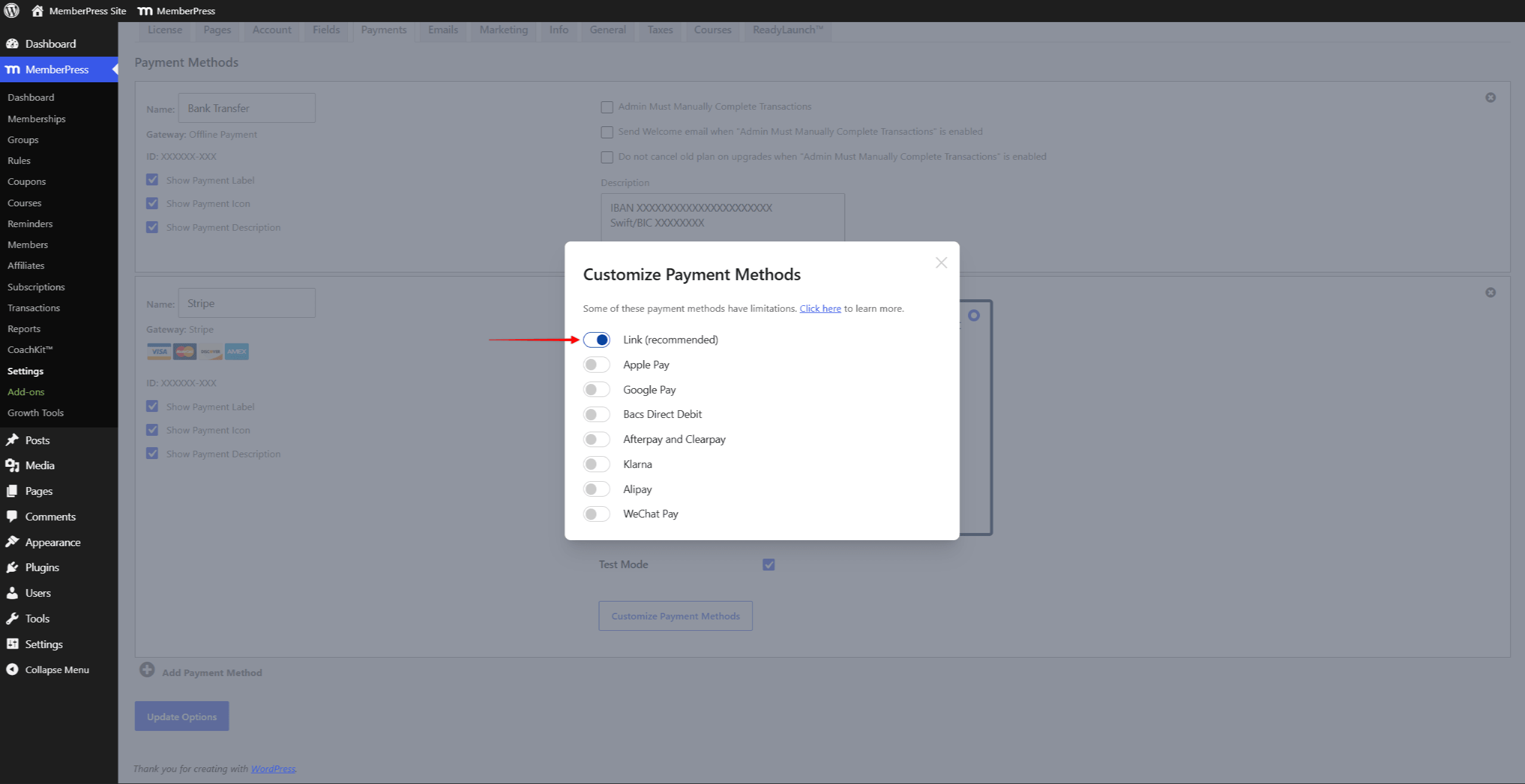1525x784 pixels.
Task: Click the Amex card icon
Action: [237, 352]
